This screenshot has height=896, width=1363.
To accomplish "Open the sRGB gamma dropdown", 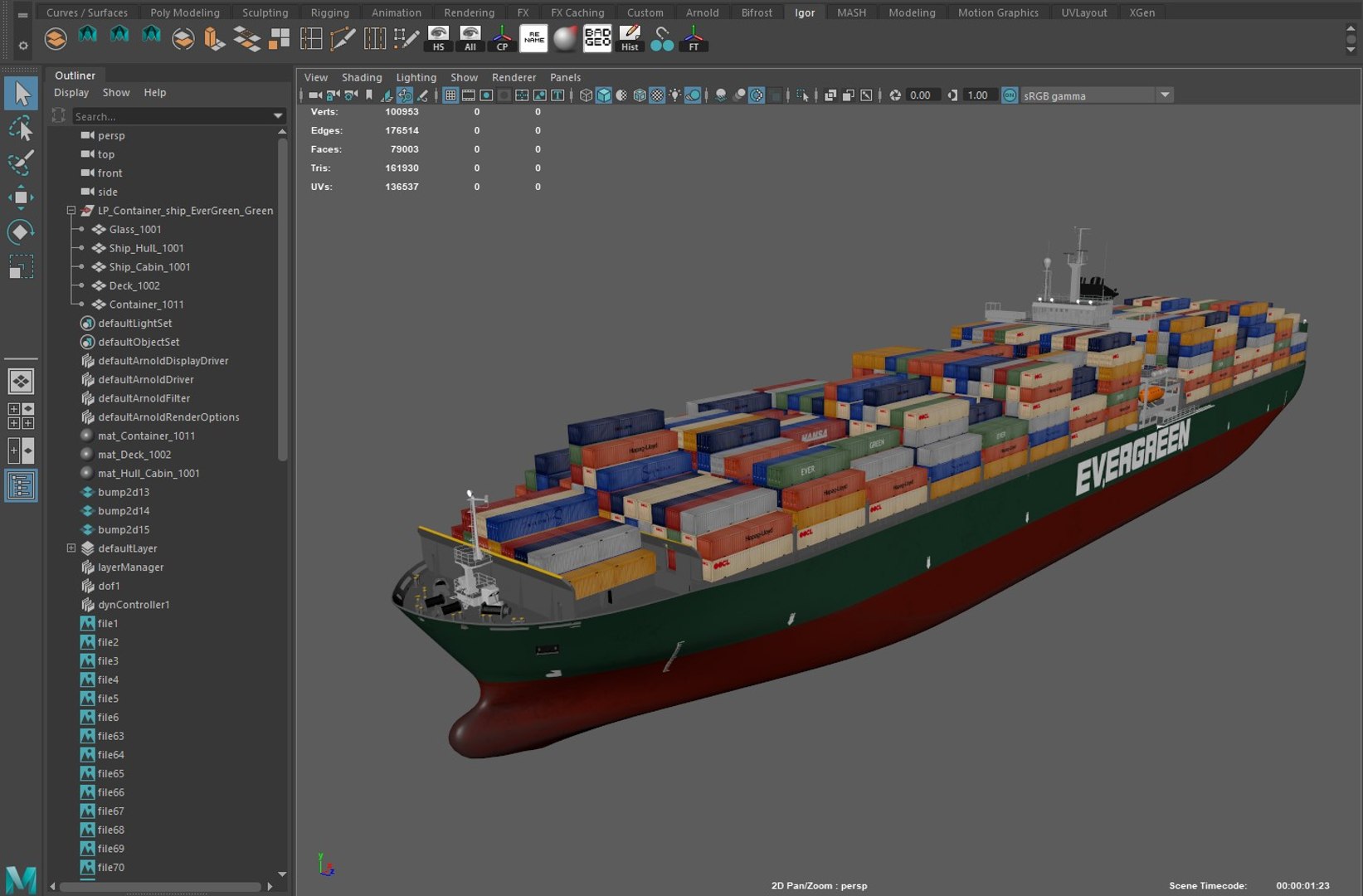I will (x=1165, y=95).
